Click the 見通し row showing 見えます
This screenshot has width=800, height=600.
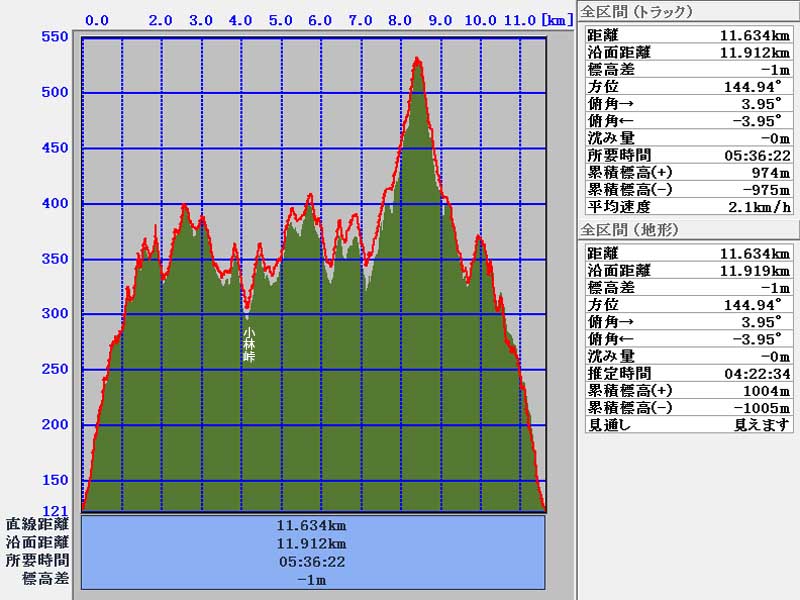[x=688, y=425]
